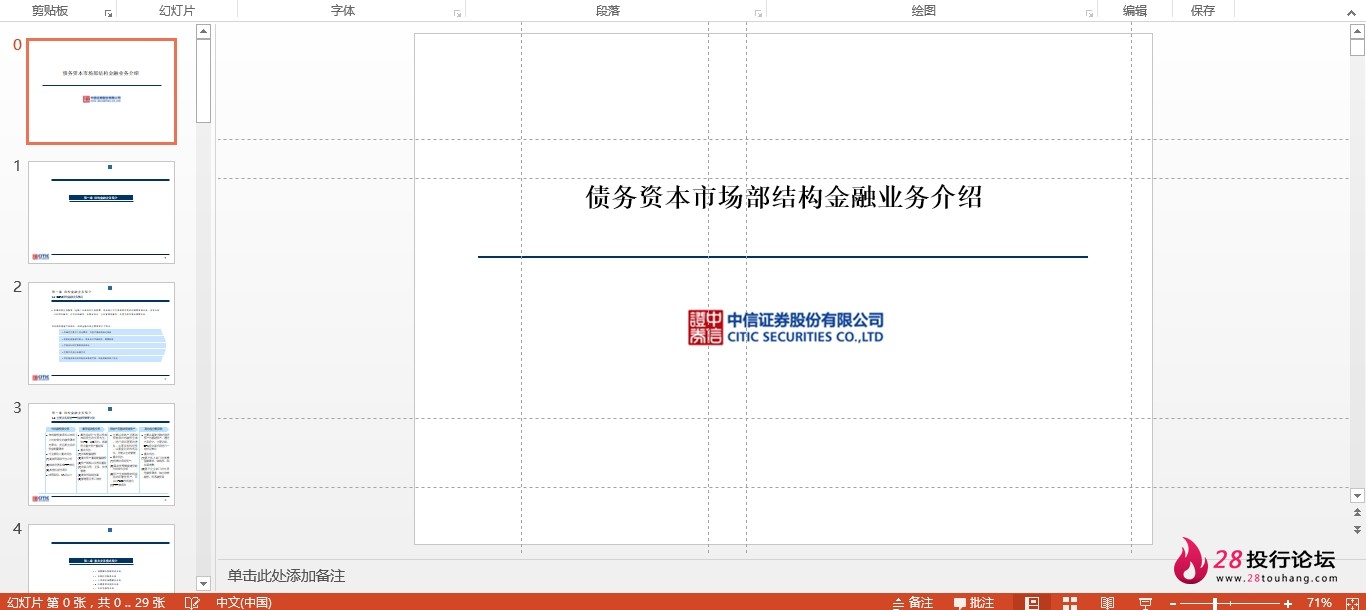Click main editor scroll down arrow
This screenshot has height=610, width=1366.
tap(1357, 496)
